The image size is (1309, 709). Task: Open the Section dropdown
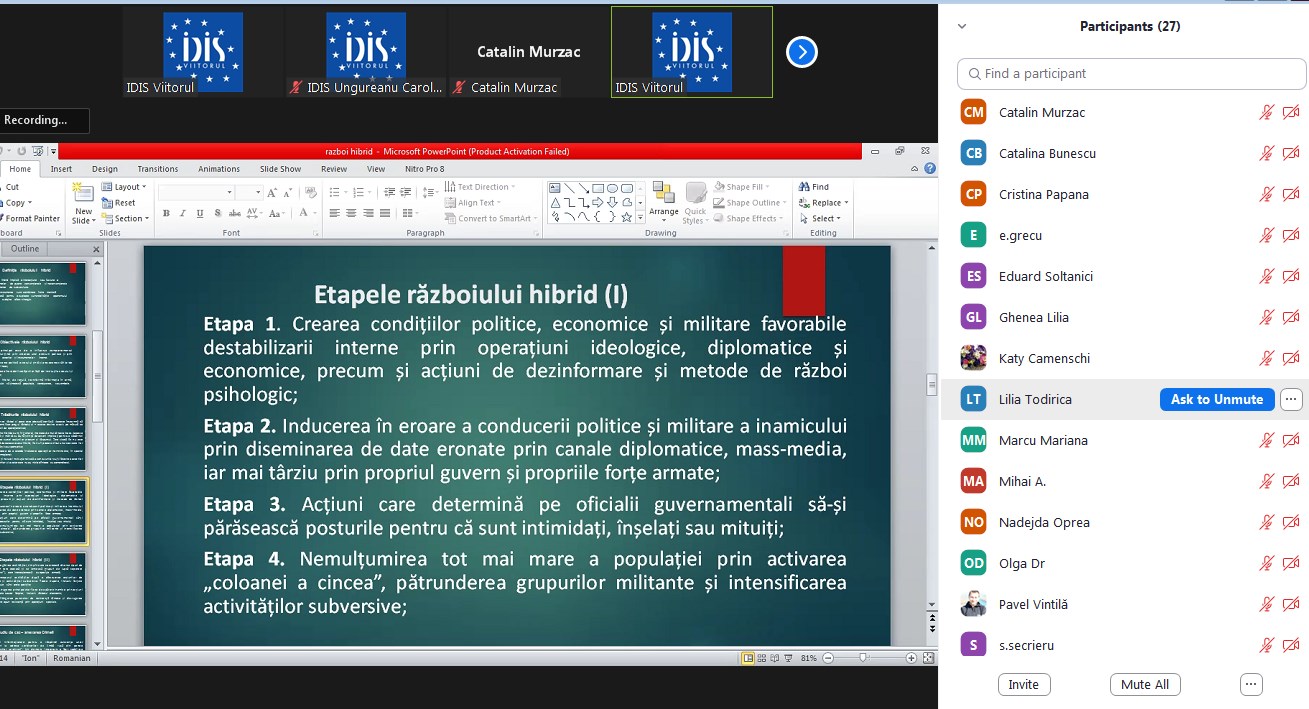(x=125, y=219)
